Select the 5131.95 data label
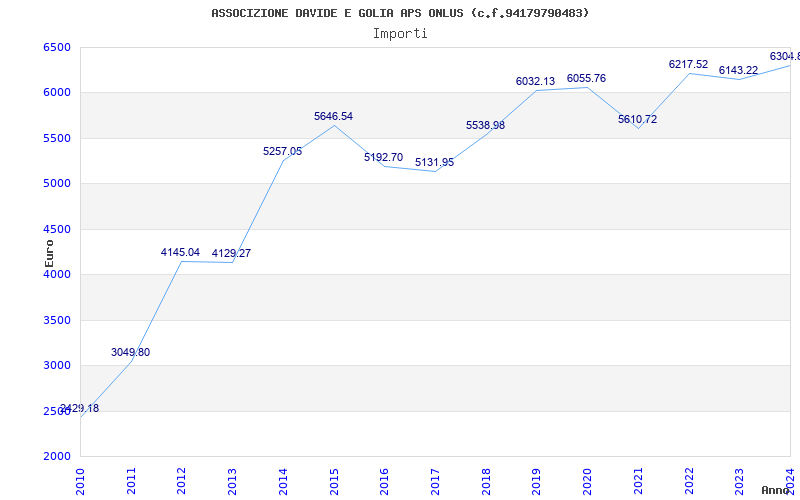The height and width of the screenshot is (500, 800). pyautogui.click(x=435, y=162)
